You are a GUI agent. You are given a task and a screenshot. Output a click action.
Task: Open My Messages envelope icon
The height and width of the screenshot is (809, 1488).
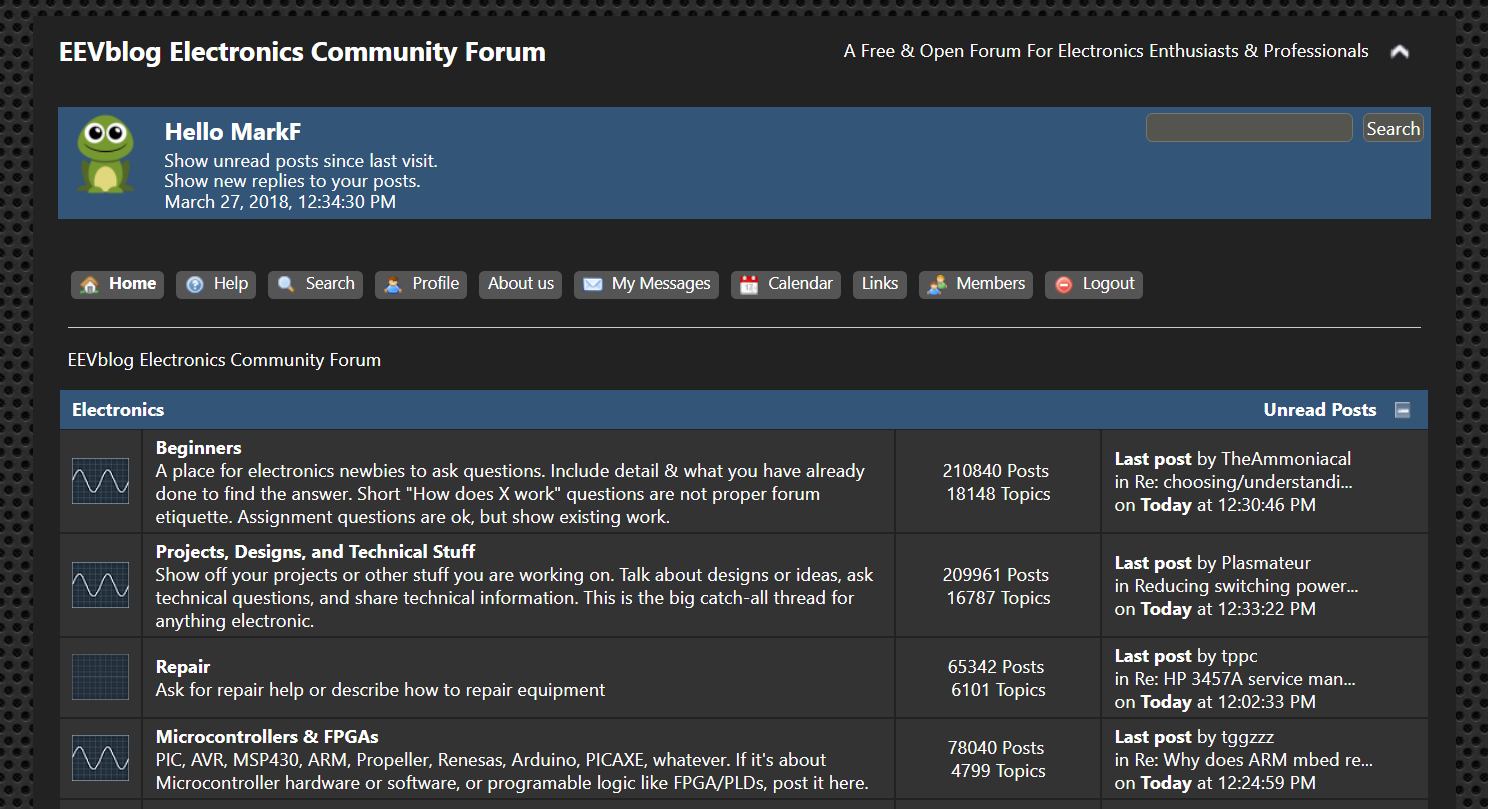pos(591,284)
